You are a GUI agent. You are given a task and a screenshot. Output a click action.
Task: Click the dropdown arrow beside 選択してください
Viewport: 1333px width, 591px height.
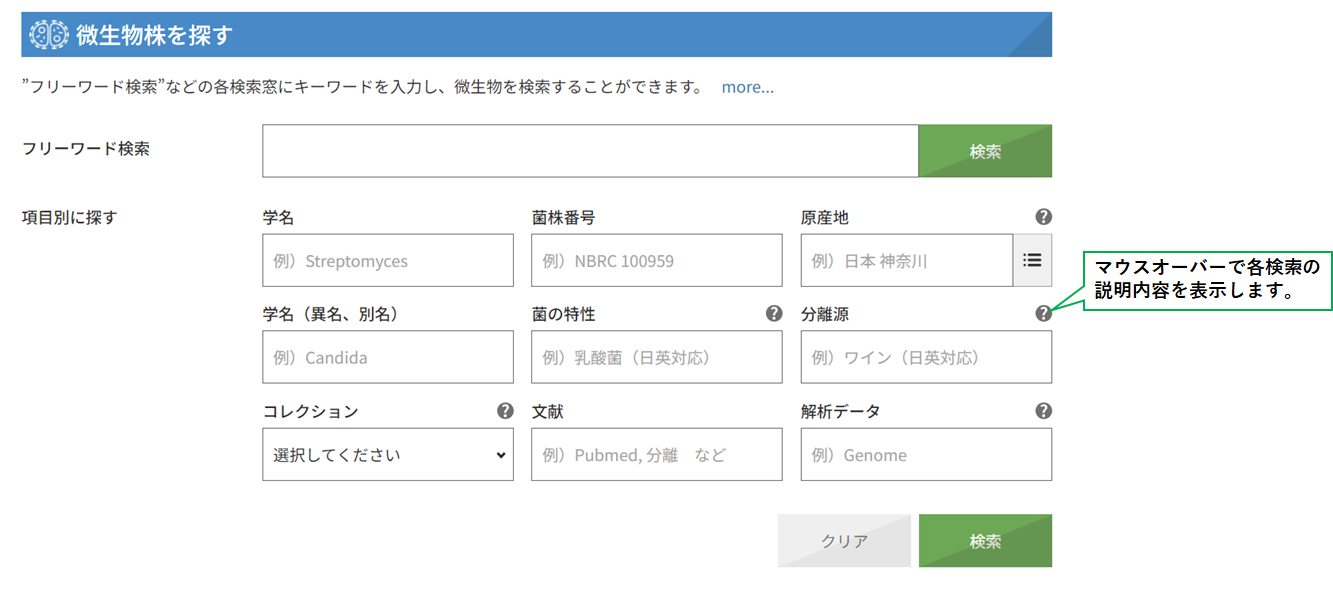(501, 455)
